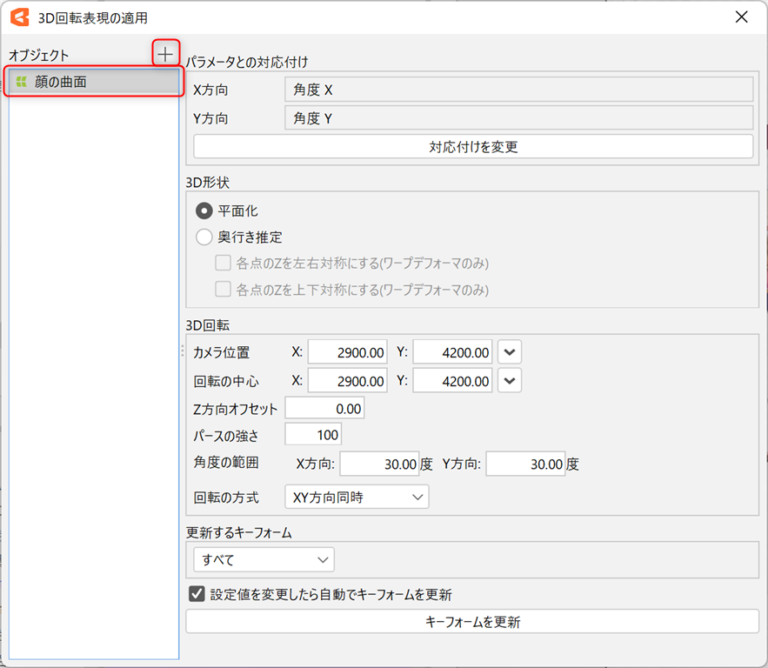Select the 顔の曲面 object in list
The height and width of the screenshot is (668, 768).
click(95, 81)
